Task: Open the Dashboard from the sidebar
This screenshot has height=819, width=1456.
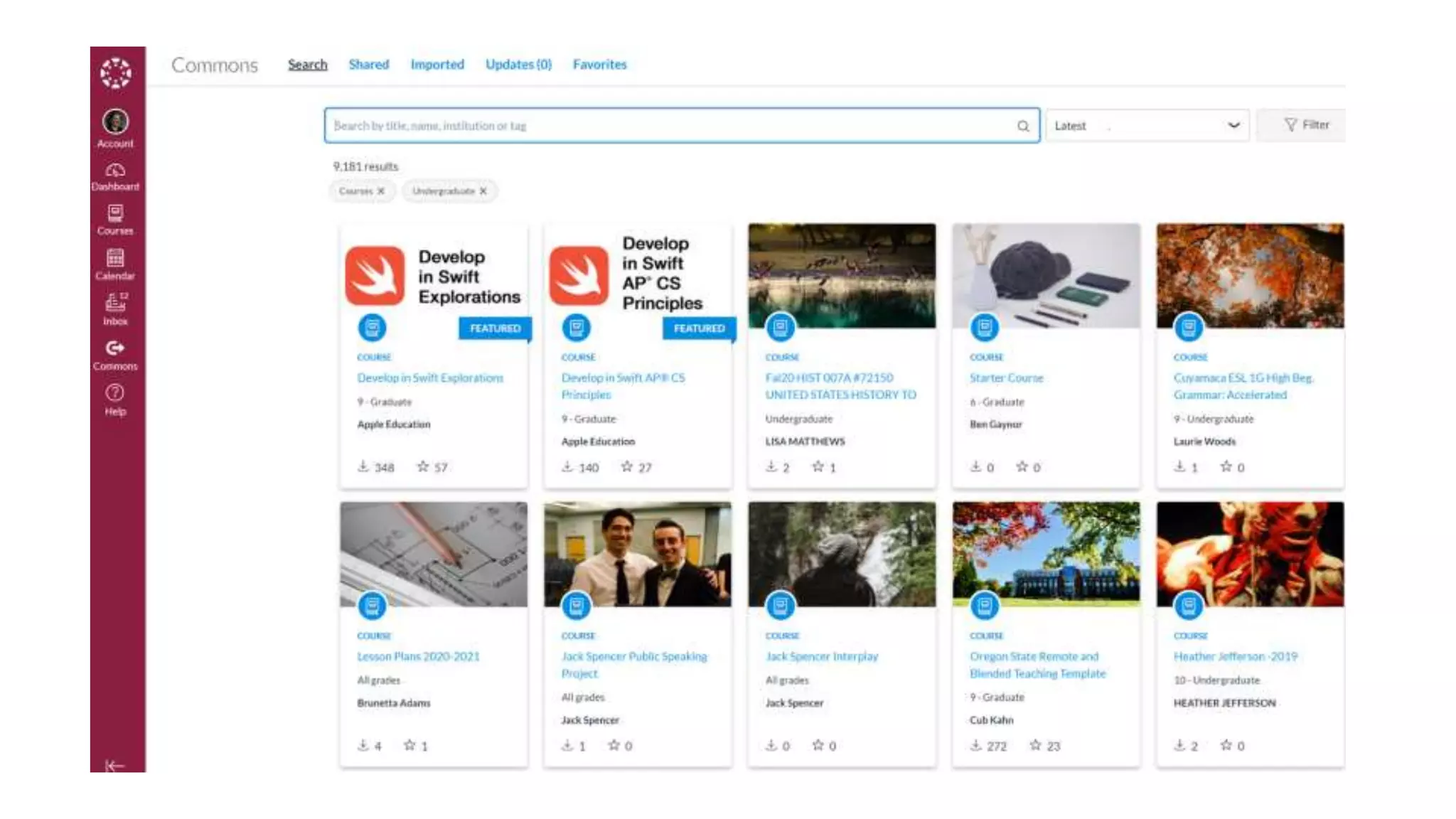Action: [115, 176]
